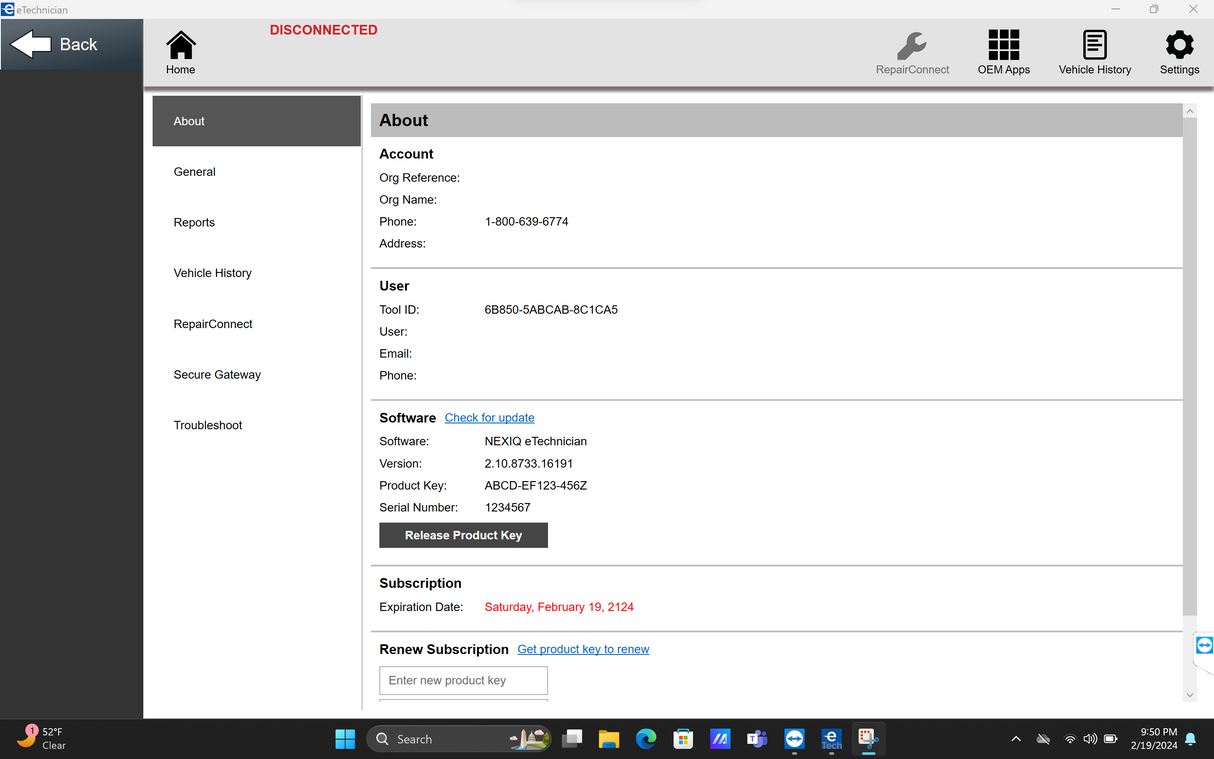Open Vehicle History in settings sidebar
1214x759 pixels.
(x=213, y=273)
